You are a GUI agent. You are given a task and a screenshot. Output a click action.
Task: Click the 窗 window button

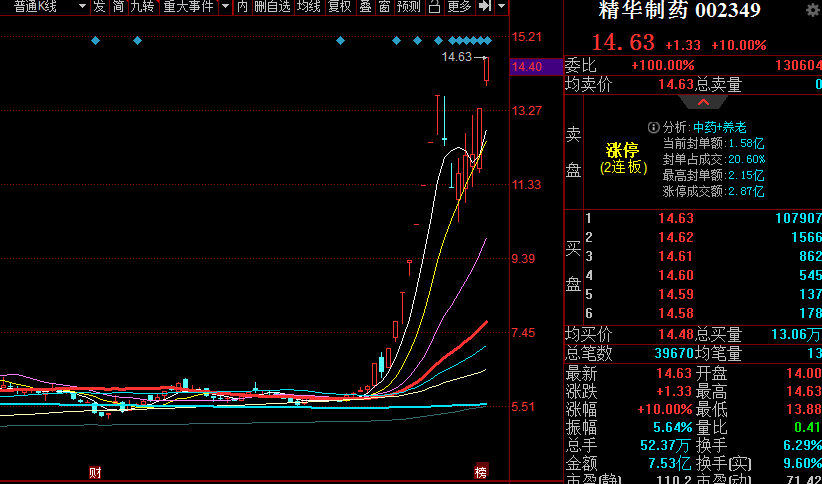point(384,7)
